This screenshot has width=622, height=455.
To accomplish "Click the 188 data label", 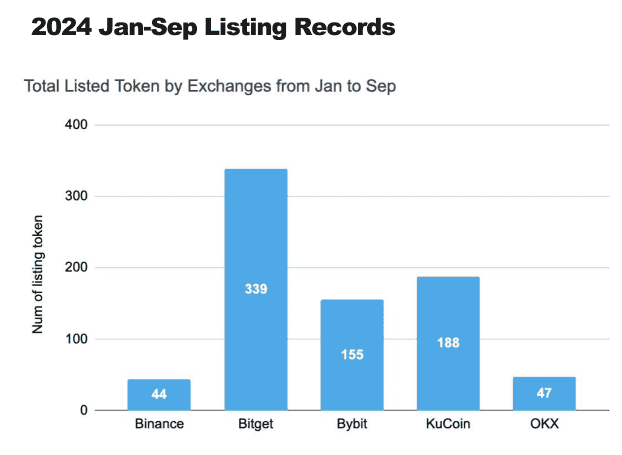I will pos(448,343).
